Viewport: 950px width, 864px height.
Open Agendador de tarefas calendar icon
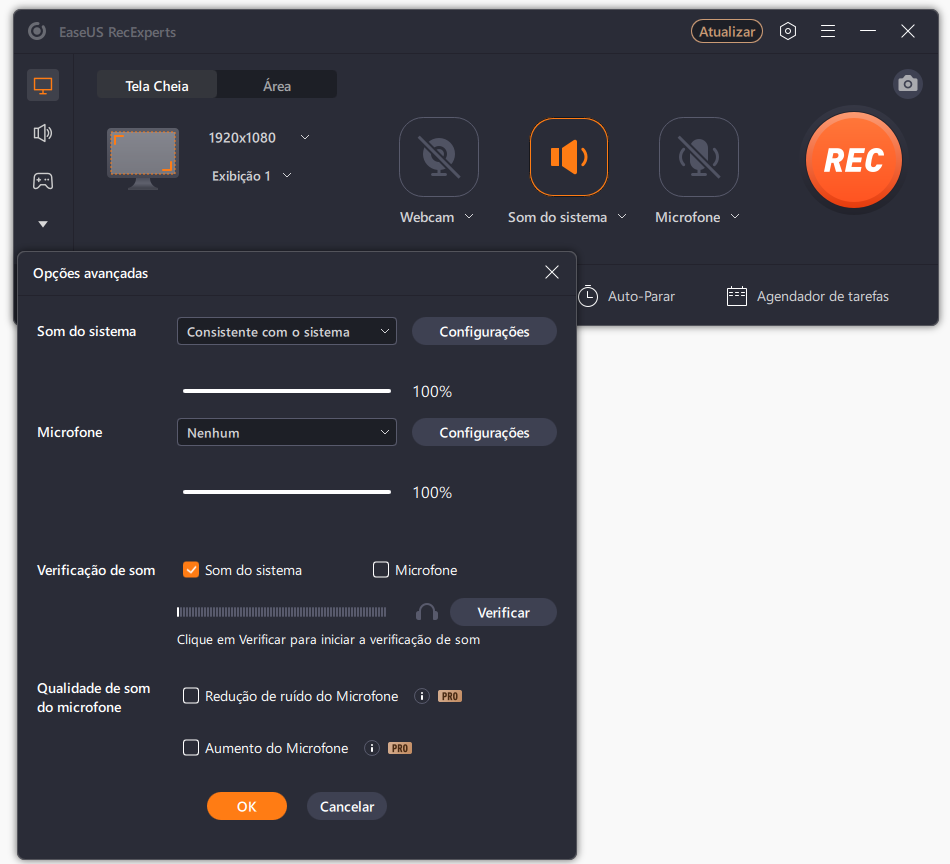(x=737, y=296)
